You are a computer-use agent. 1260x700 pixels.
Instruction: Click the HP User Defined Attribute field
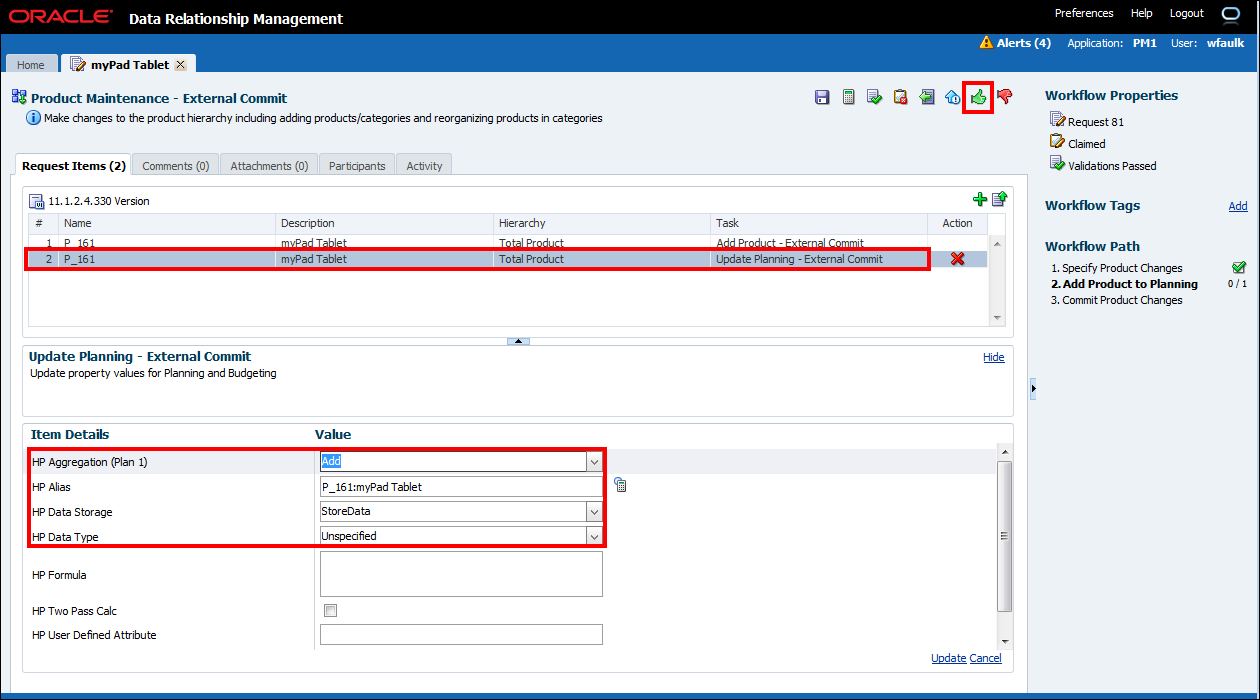[461, 634]
